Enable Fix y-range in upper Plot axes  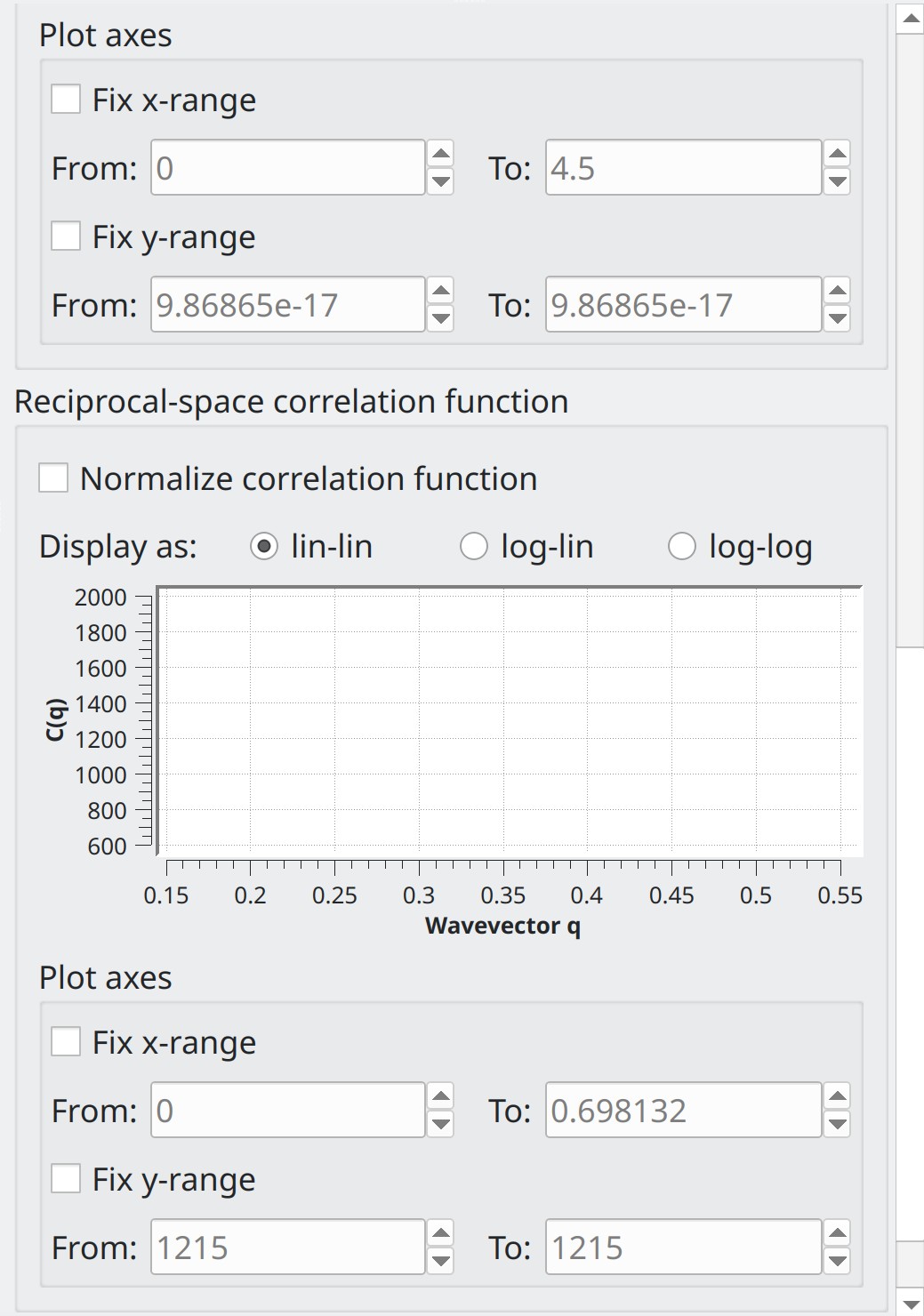66,237
